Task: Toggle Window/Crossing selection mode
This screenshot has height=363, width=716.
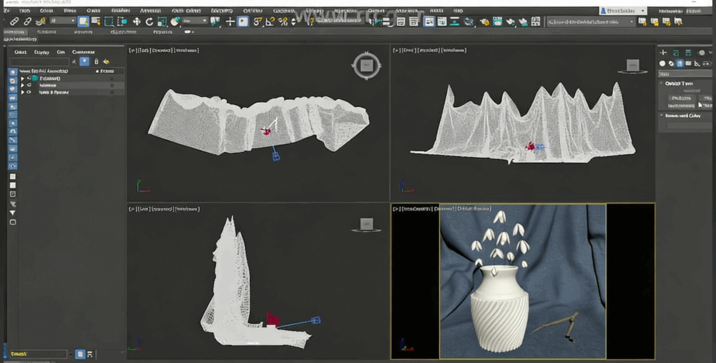Action: click(122, 21)
